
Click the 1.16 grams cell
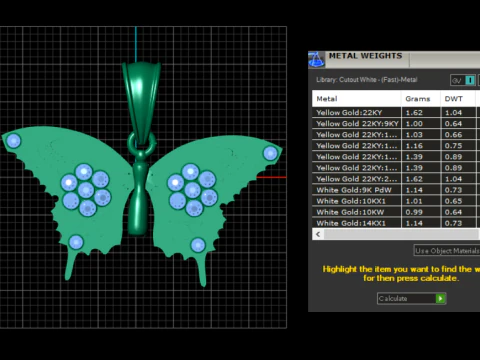[x=421, y=146]
